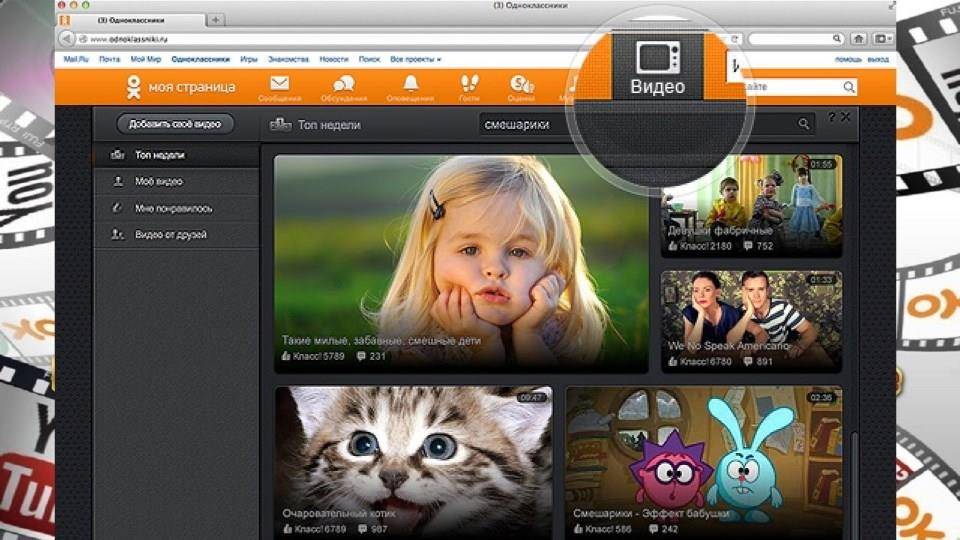Open Сообщения envelope icon
Image resolution: width=960 pixels, height=540 pixels.
[279, 85]
